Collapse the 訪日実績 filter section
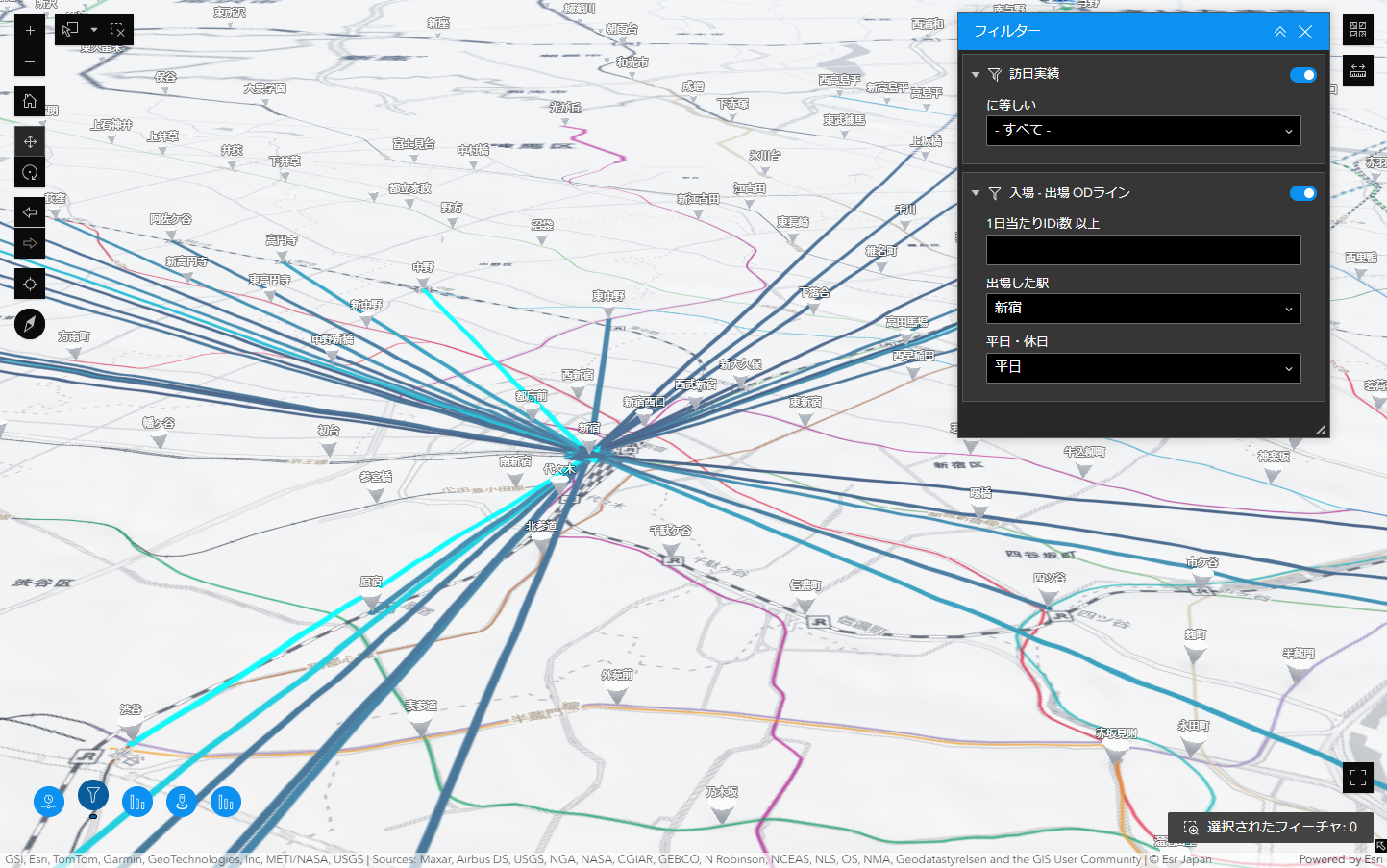This screenshot has width=1387, height=868. click(x=976, y=75)
